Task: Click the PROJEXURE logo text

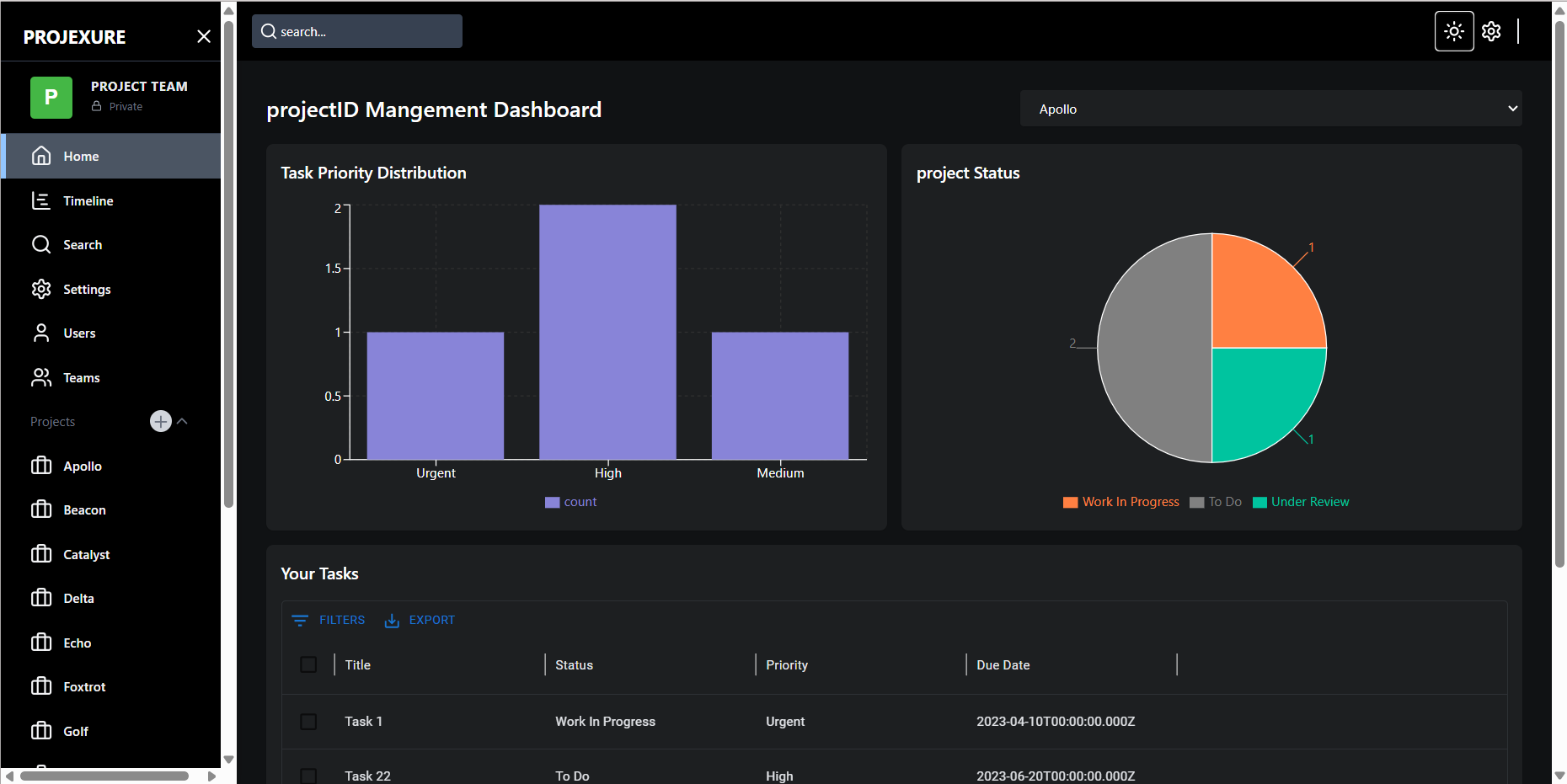Action: pyautogui.click(x=74, y=37)
